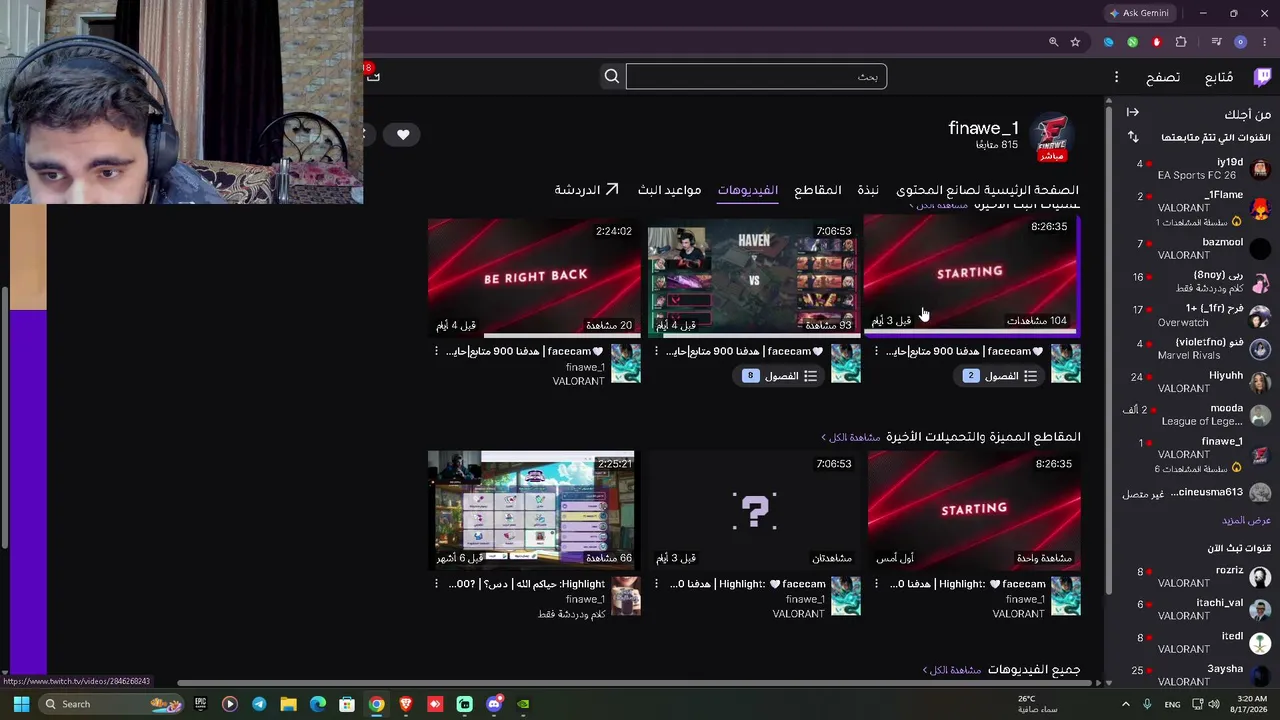Click the green circular extension icon

pos(1133,42)
